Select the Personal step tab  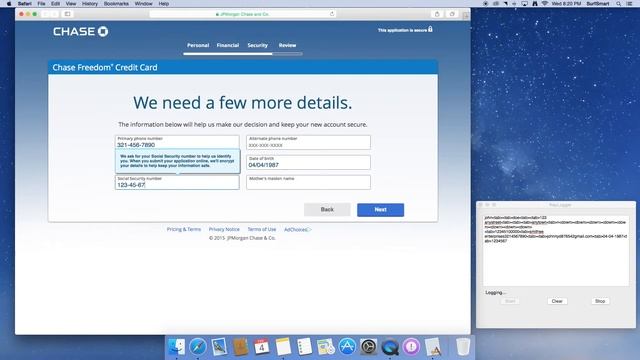click(198, 45)
